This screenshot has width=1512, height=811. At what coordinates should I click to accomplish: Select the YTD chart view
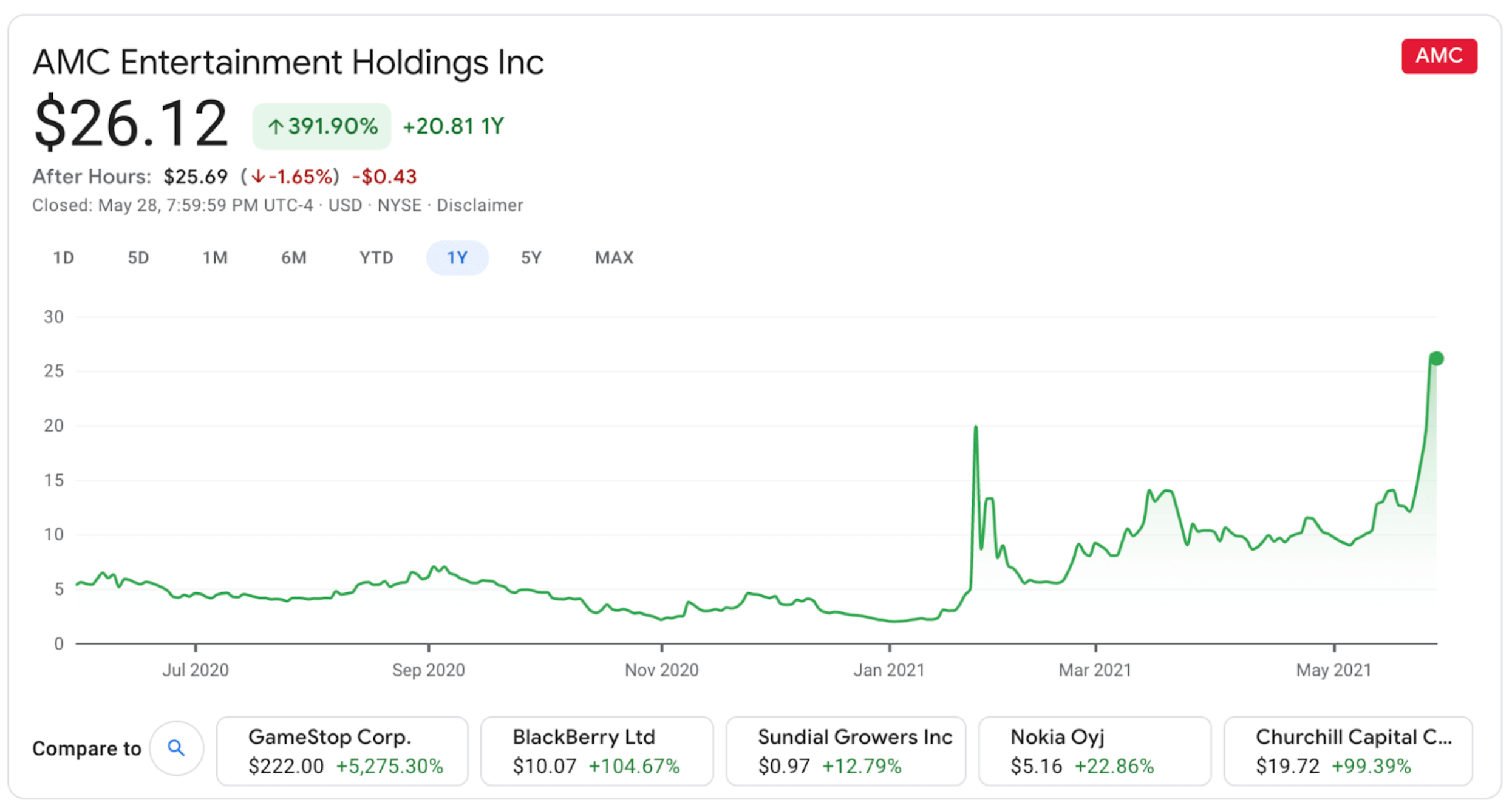tap(375, 257)
